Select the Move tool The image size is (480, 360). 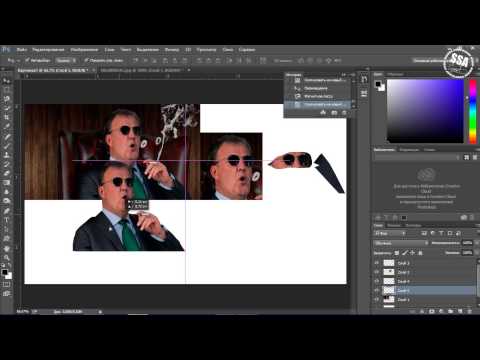(6, 80)
